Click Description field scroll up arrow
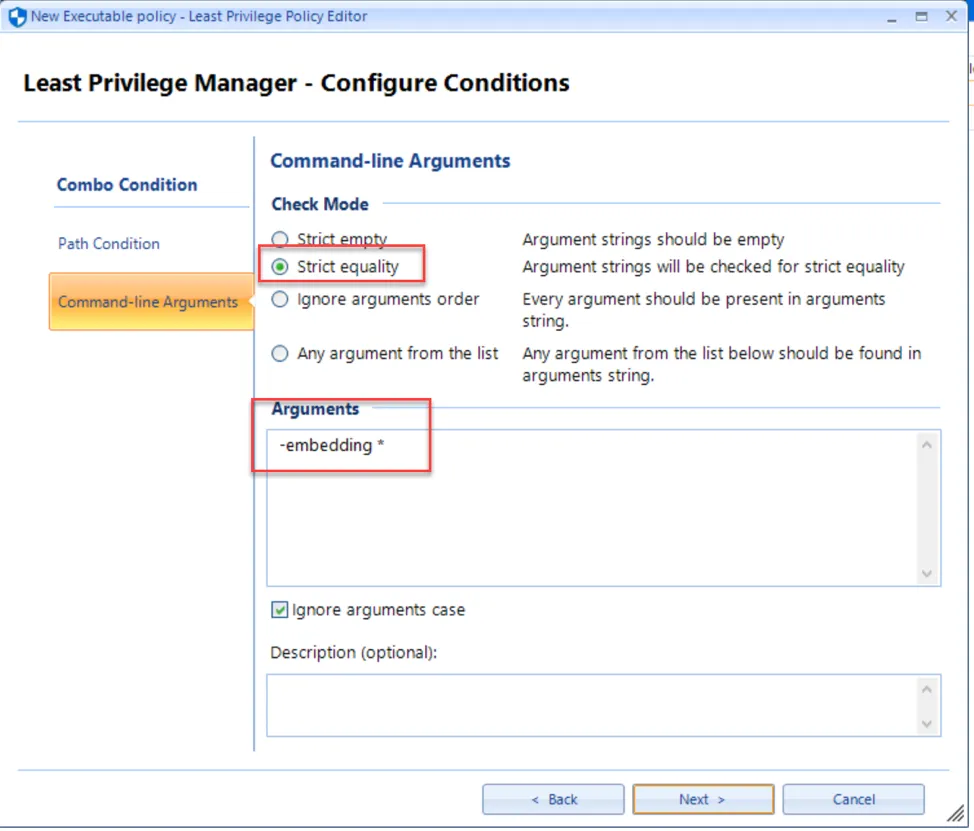This screenshot has width=974, height=831. (x=927, y=689)
